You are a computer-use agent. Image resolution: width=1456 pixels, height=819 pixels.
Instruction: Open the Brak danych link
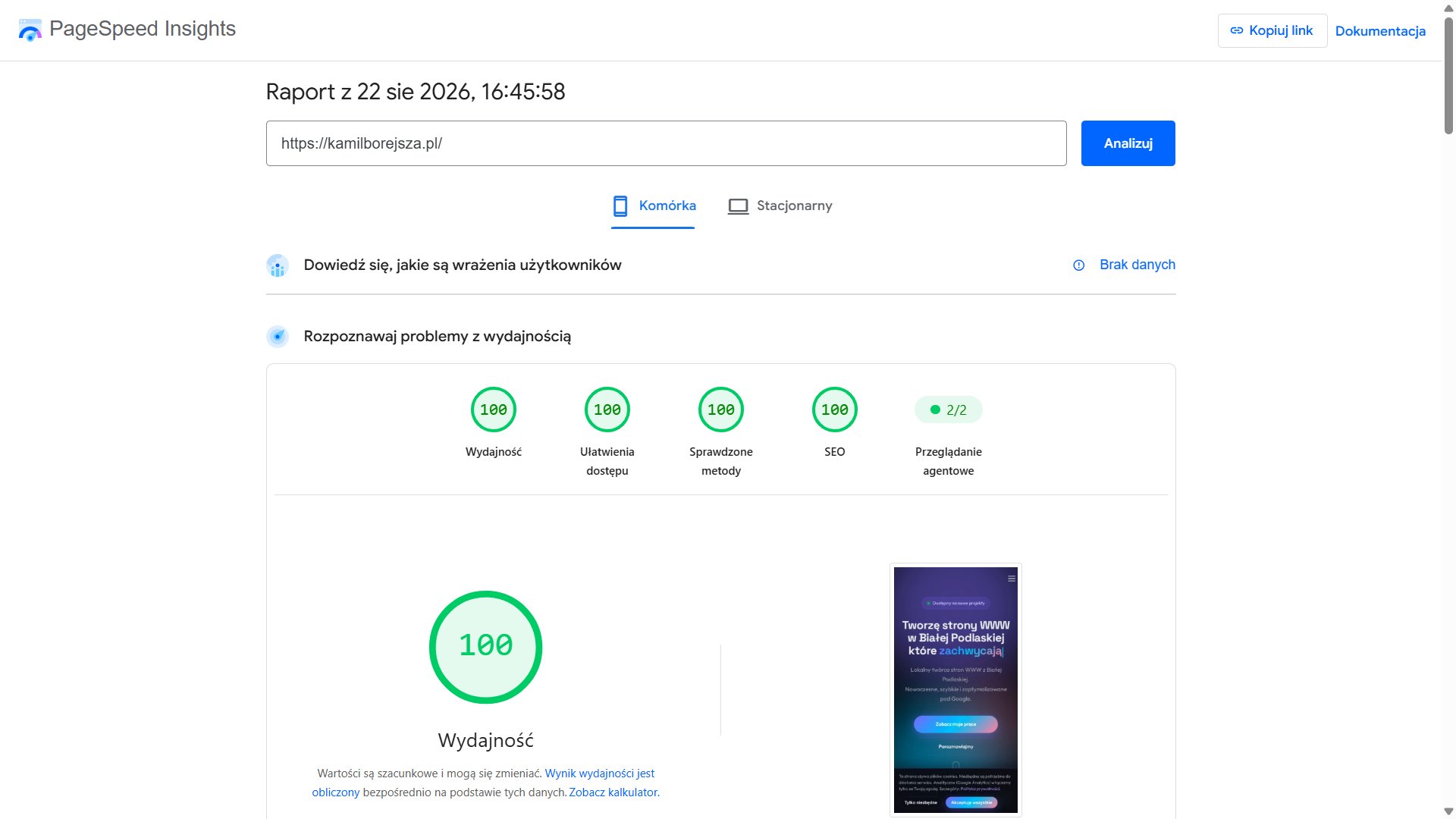pyautogui.click(x=1137, y=265)
